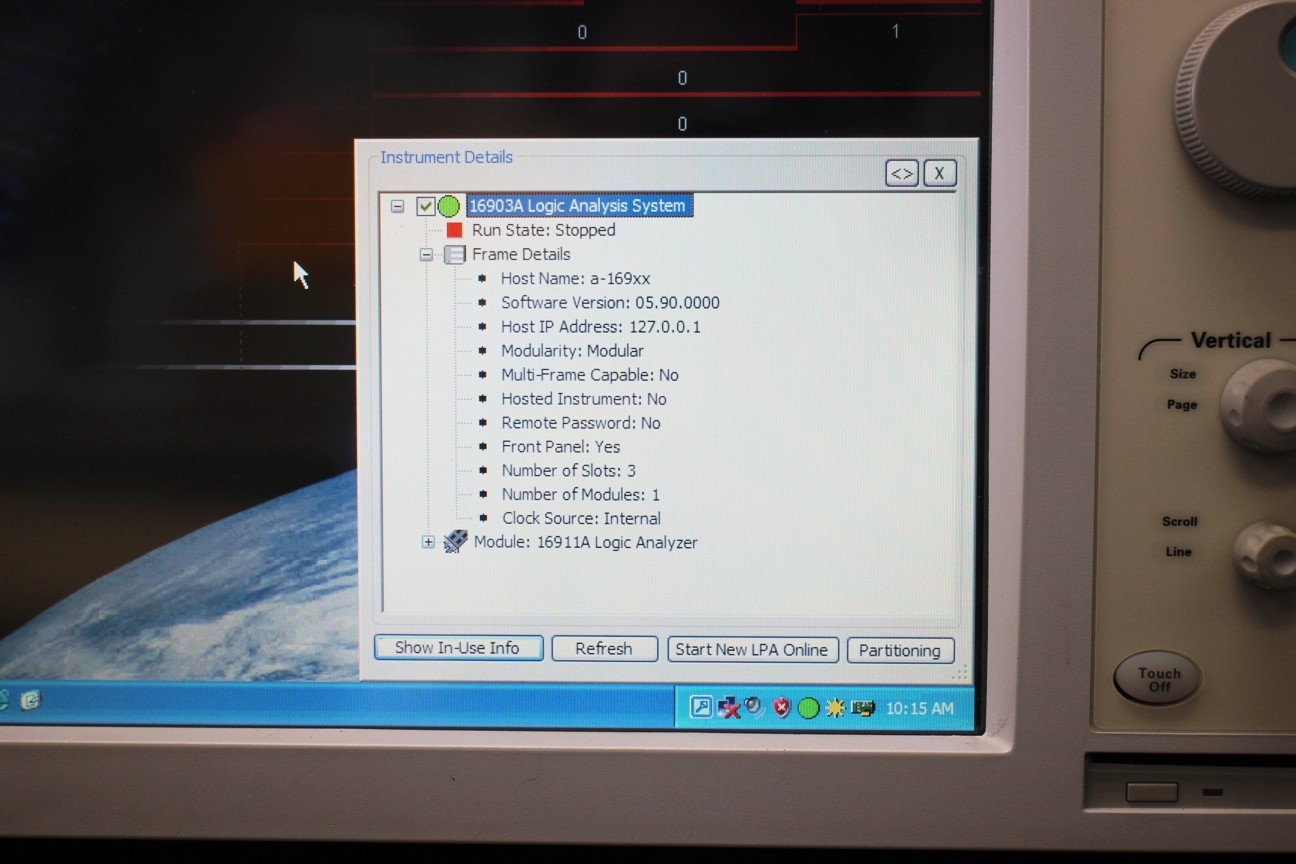Select Run State: Stopped row

tap(544, 230)
